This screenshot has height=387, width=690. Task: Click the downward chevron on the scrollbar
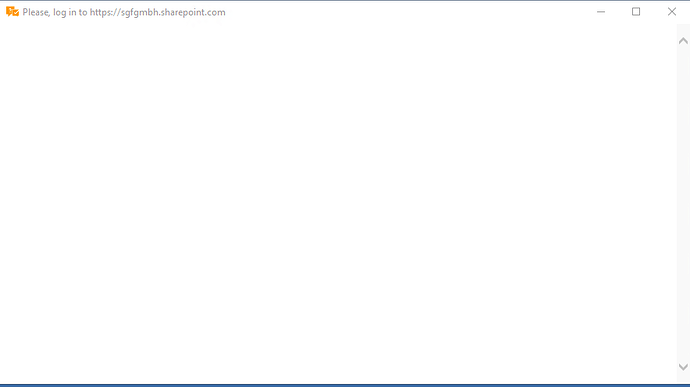683,367
